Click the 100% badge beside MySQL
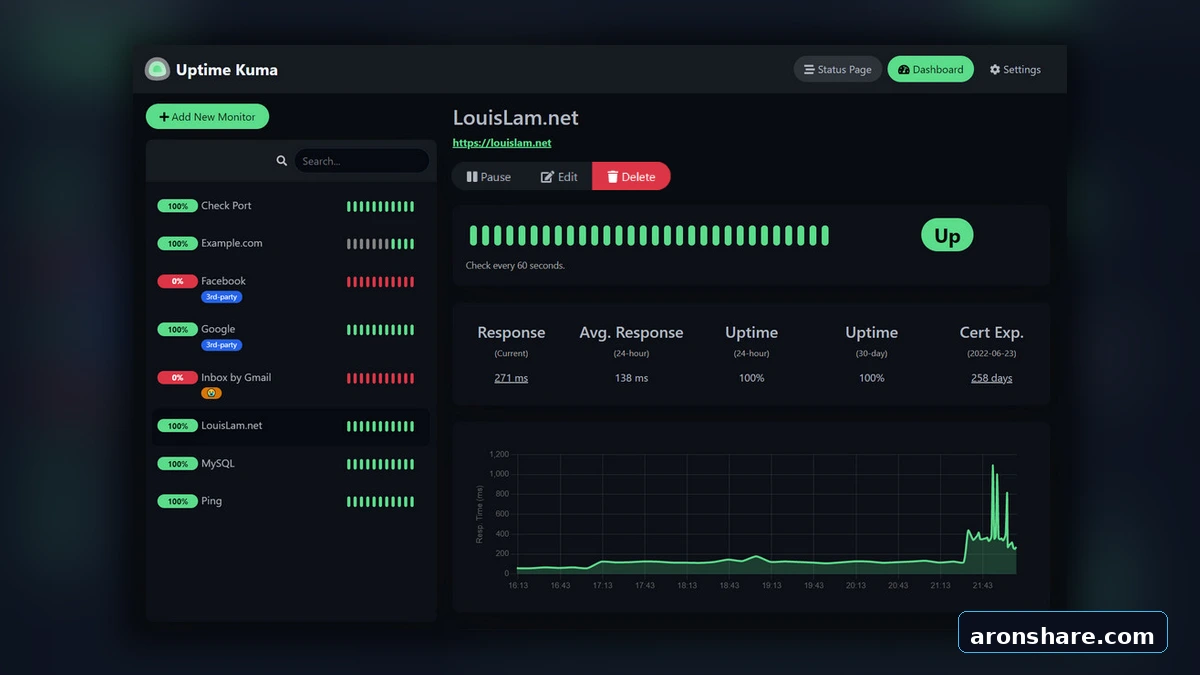The image size is (1200, 675). click(177, 464)
